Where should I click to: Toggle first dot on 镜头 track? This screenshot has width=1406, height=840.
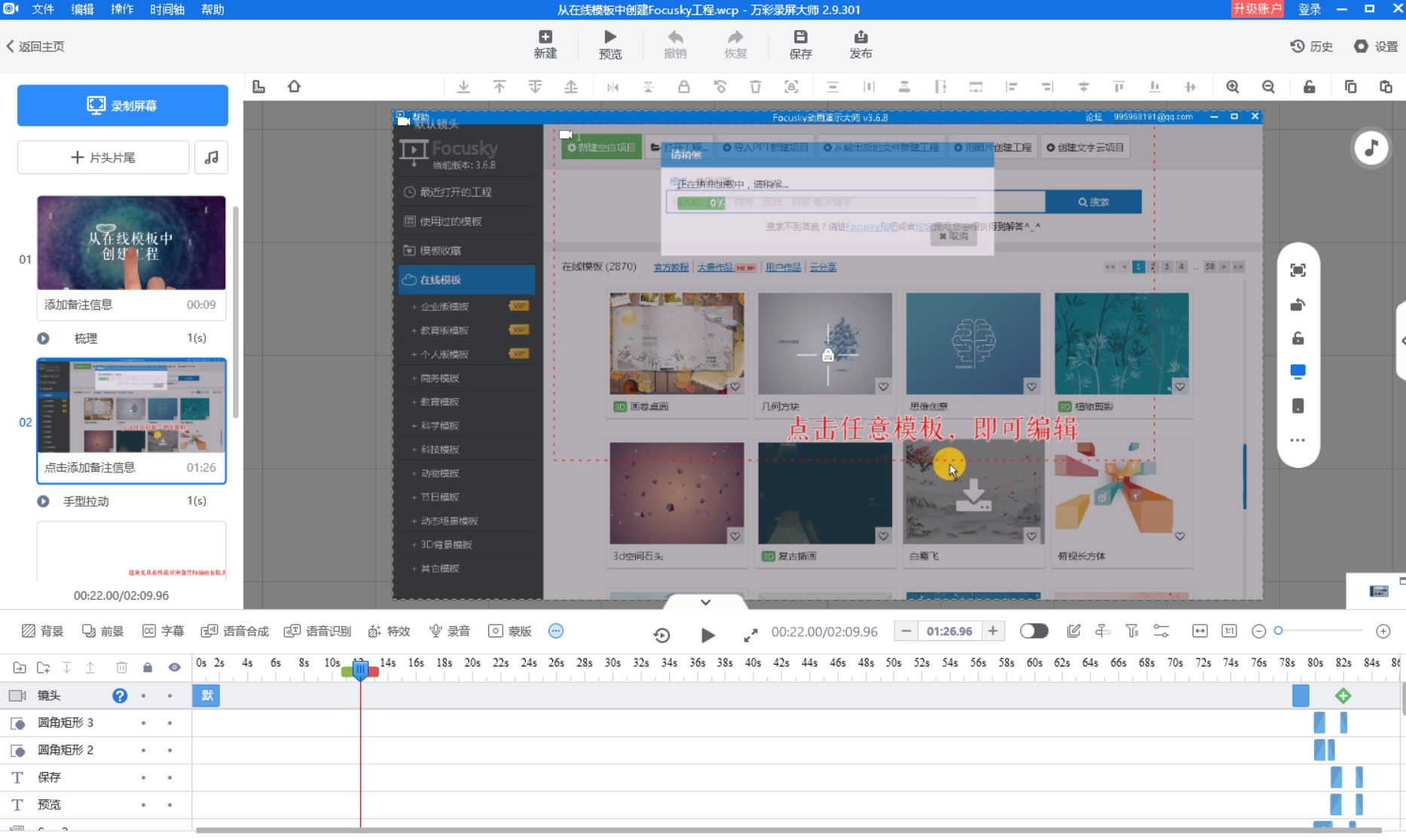pyautogui.click(x=143, y=696)
